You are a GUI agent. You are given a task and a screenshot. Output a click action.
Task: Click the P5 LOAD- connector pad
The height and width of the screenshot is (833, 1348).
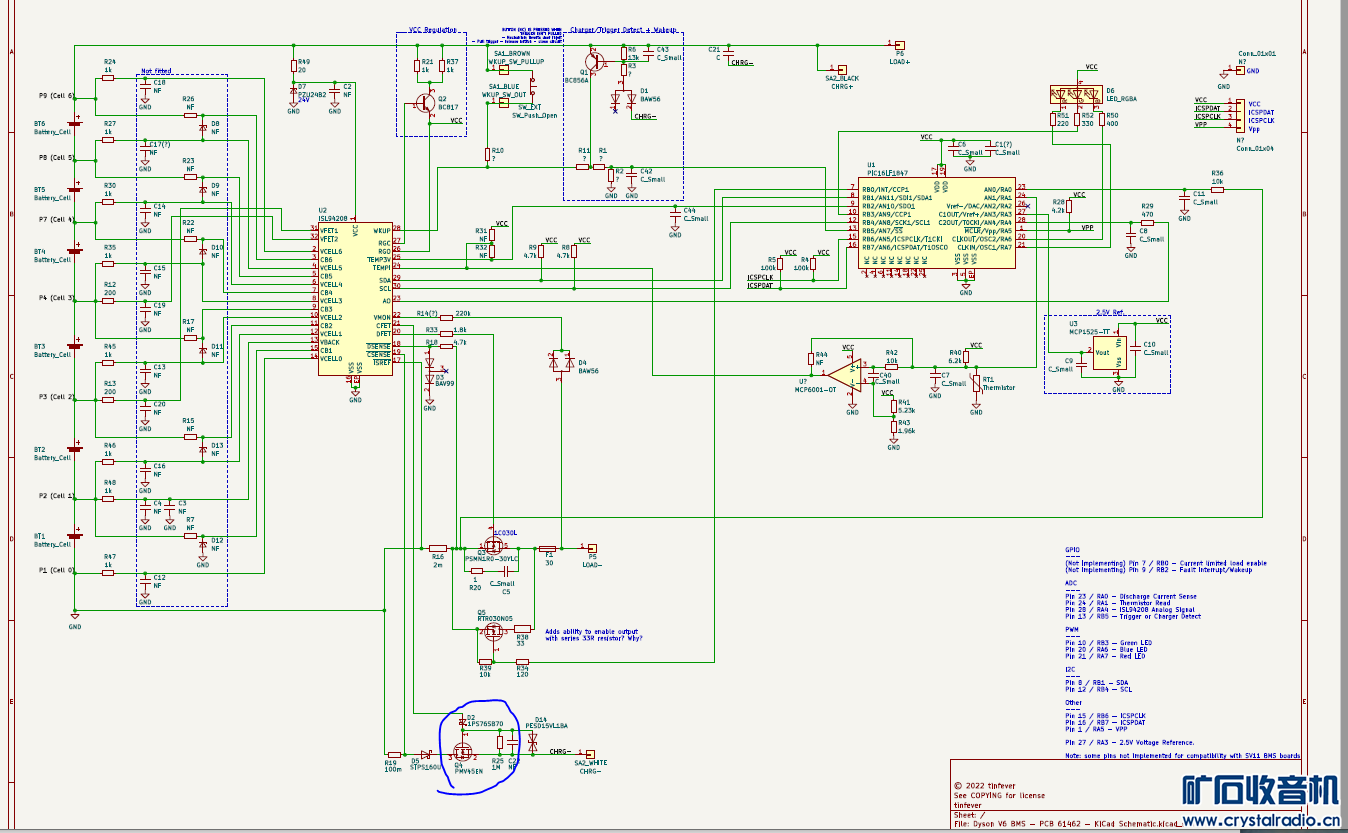[591, 547]
